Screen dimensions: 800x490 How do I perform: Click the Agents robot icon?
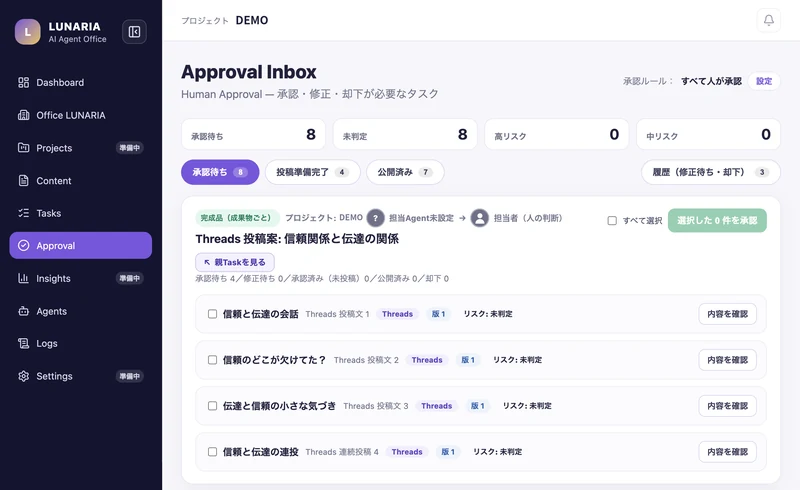(x=23, y=311)
